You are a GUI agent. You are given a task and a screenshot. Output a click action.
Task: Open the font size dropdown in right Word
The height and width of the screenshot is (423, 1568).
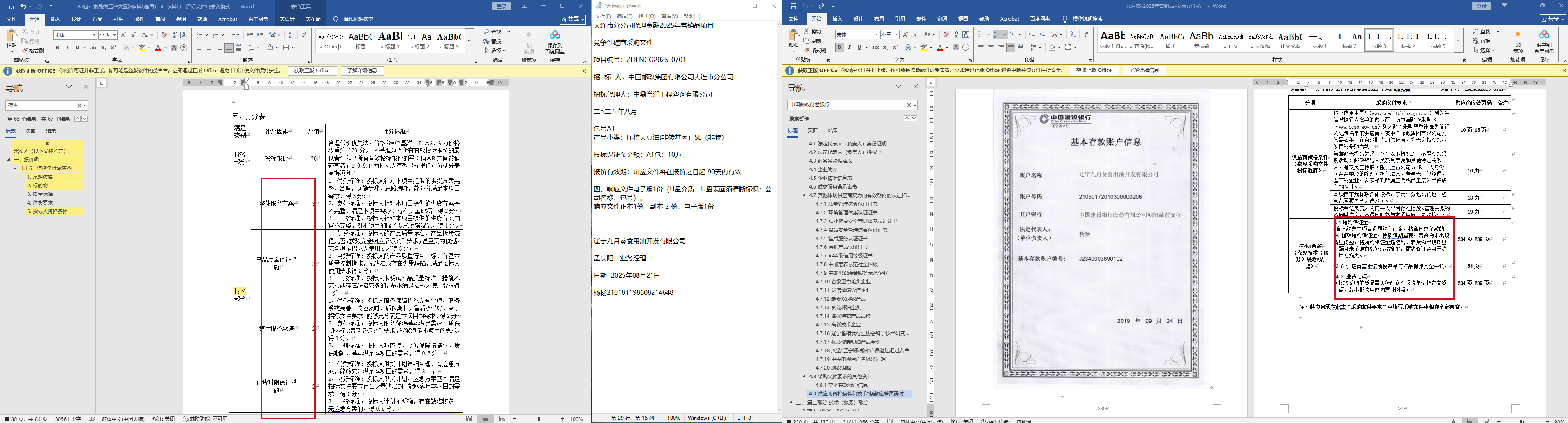coord(896,34)
